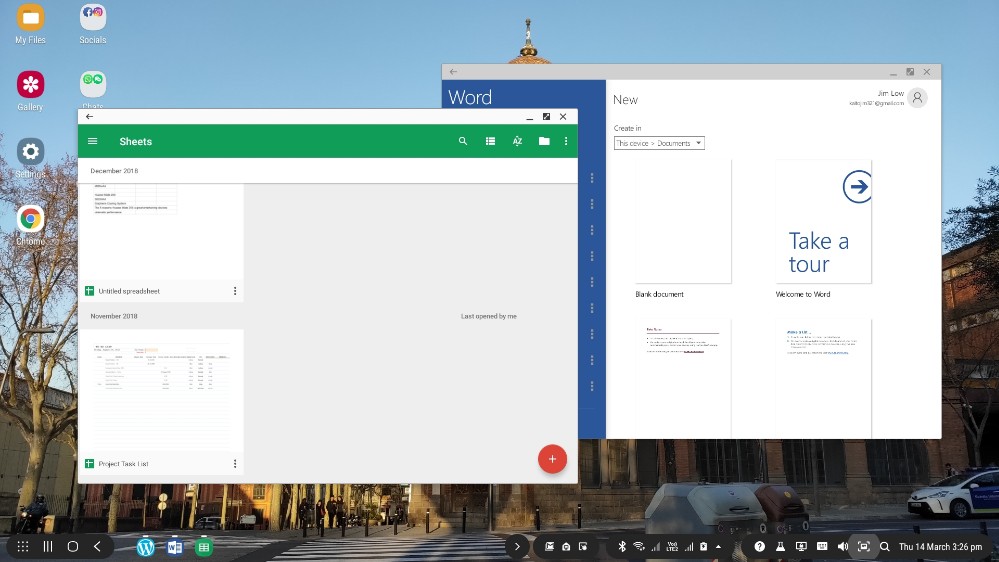Open the on-screen keyboard icon

click(822, 547)
